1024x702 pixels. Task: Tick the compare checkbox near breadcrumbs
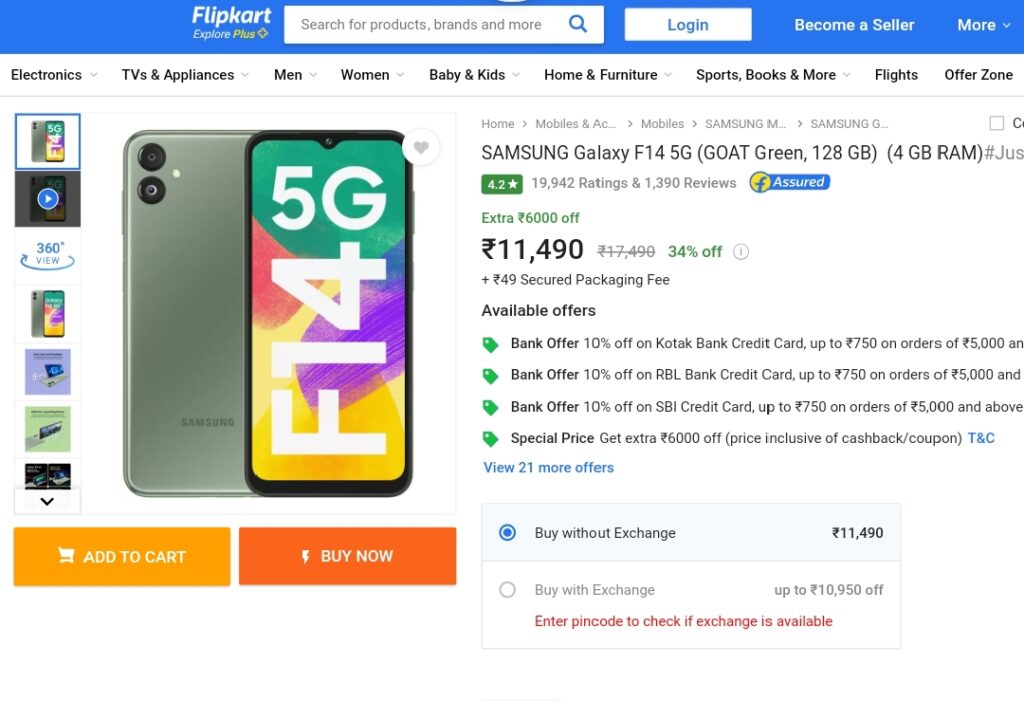996,124
